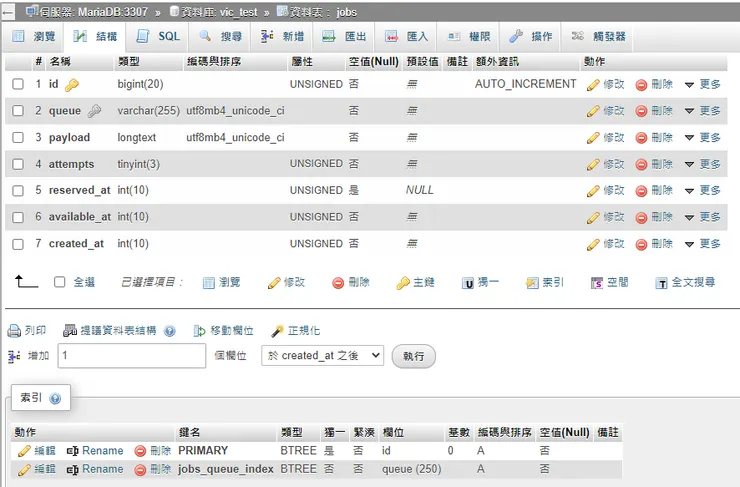Image resolution: width=740 pixels, height=487 pixels.
Task: Click the pencil edit icon for attempts row
Action: 593,165
